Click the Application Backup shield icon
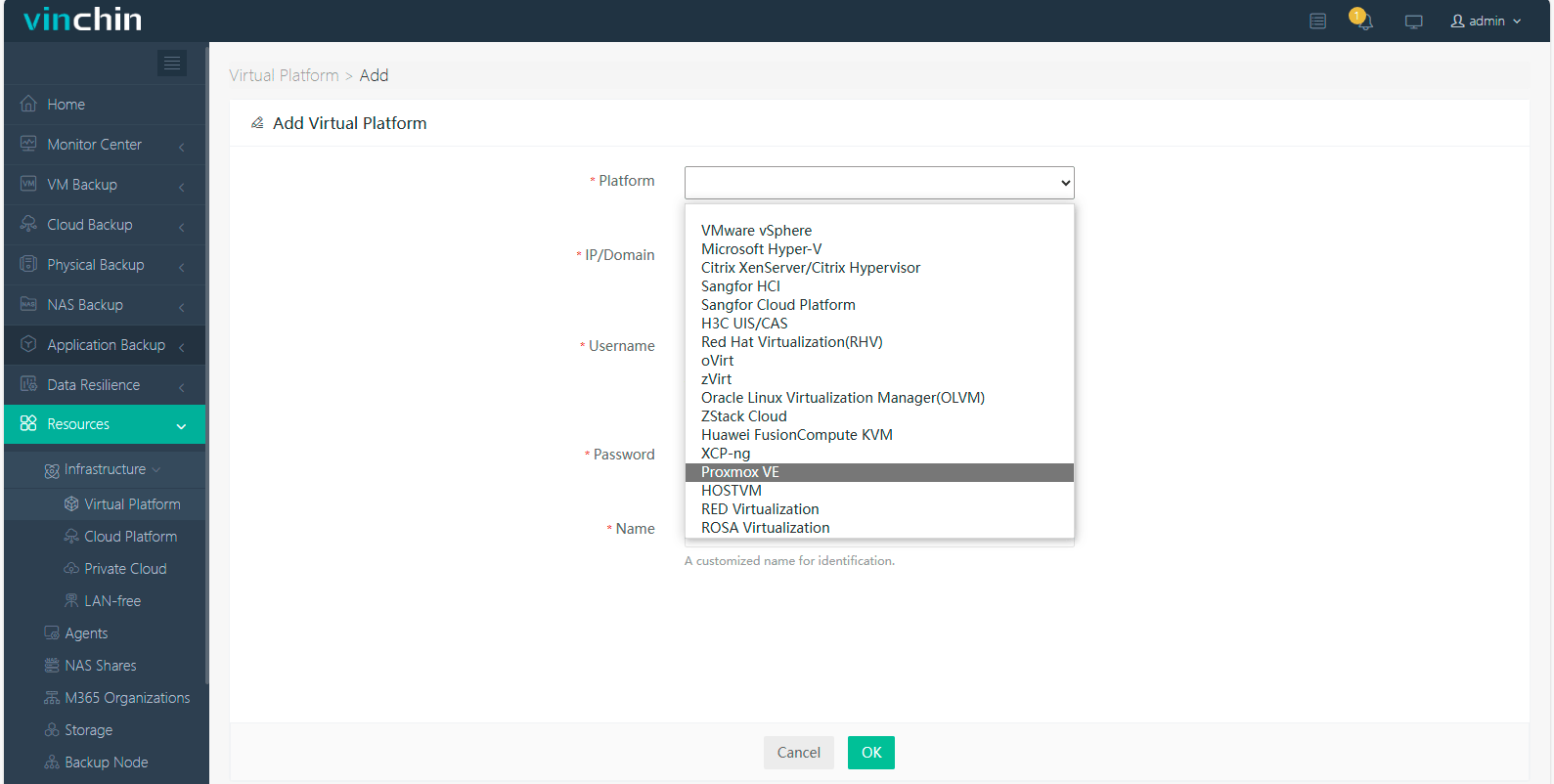This screenshot has width=1554, height=784. [x=28, y=344]
